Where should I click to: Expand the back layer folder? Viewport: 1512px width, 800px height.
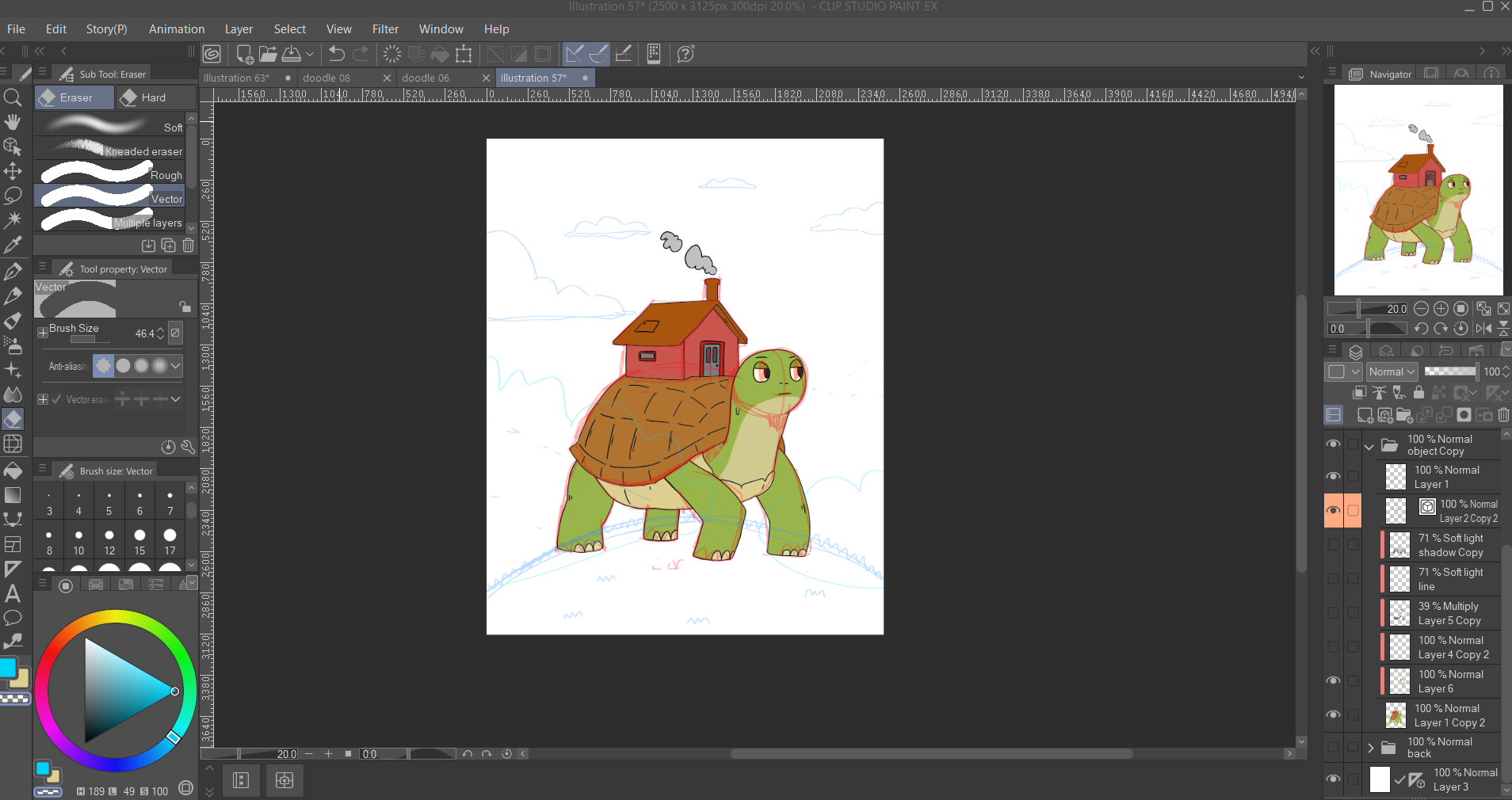[1370, 748]
